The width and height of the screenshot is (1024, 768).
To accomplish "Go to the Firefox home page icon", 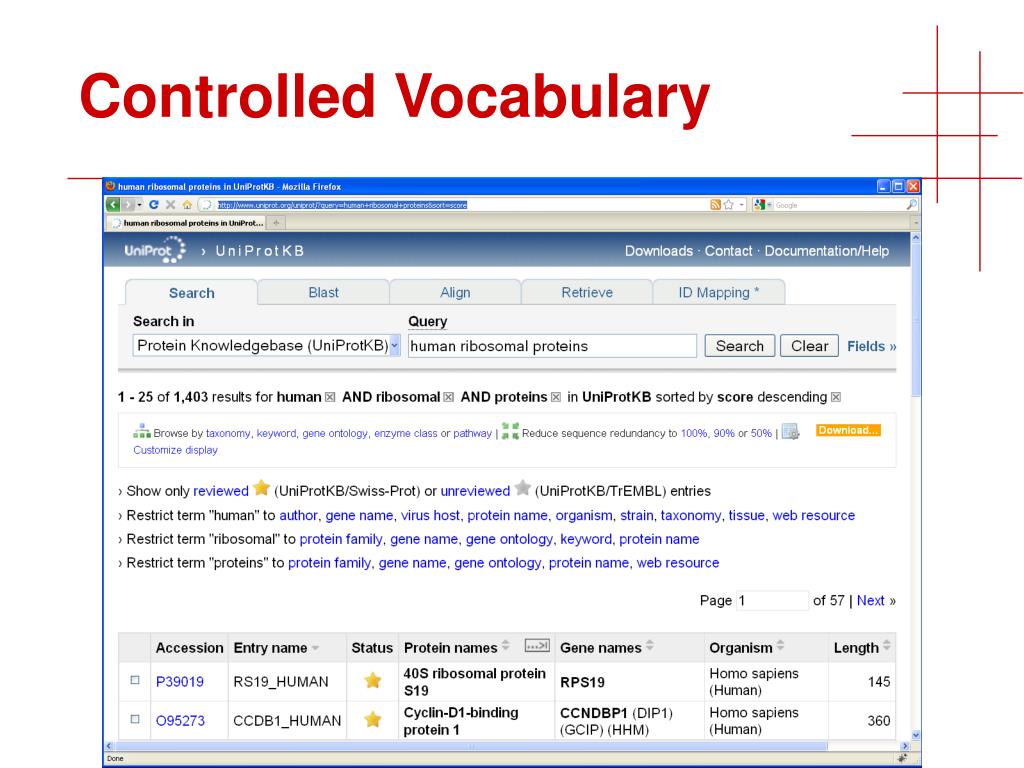I will (x=187, y=204).
